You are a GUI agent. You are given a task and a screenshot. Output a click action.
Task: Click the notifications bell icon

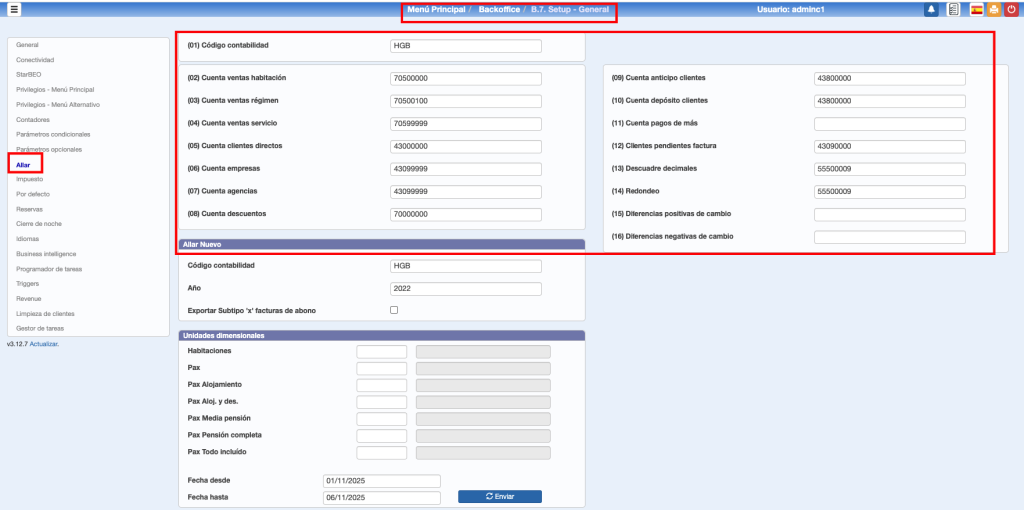[931, 10]
